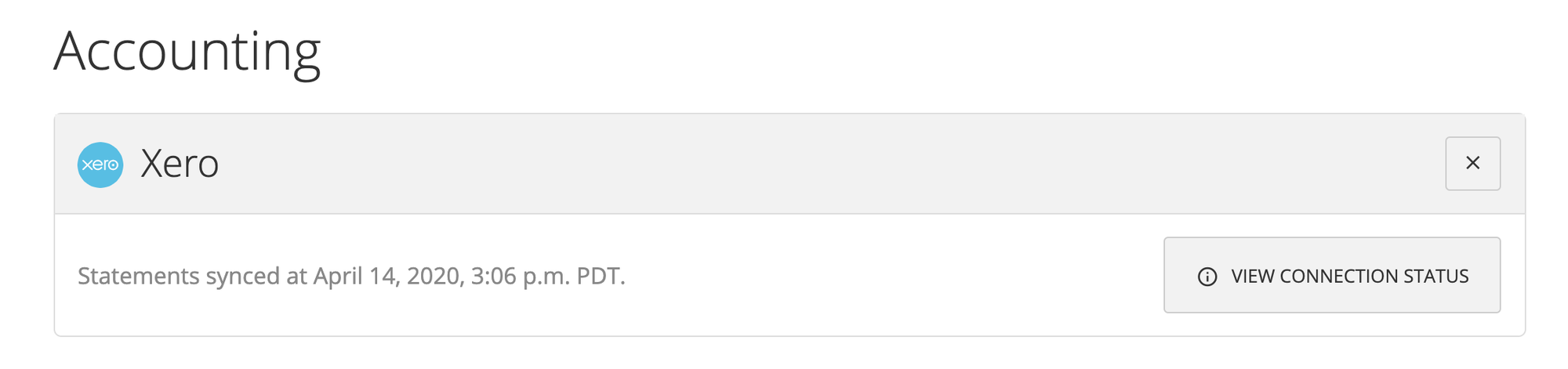Image resolution: width=1568 pixels, height=369 pixels.
Task: Tap the round Xero brand badge
Action: click(100, 165)
